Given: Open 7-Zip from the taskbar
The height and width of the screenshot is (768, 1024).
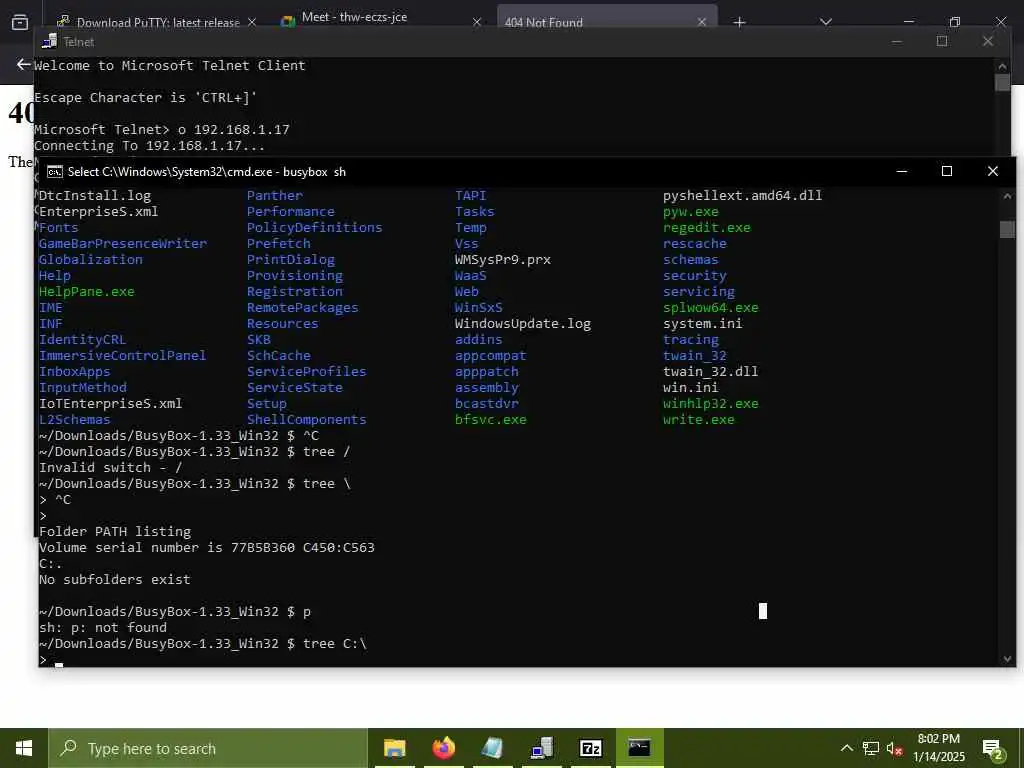Looking at the screenshot, I should pos(590,748).
